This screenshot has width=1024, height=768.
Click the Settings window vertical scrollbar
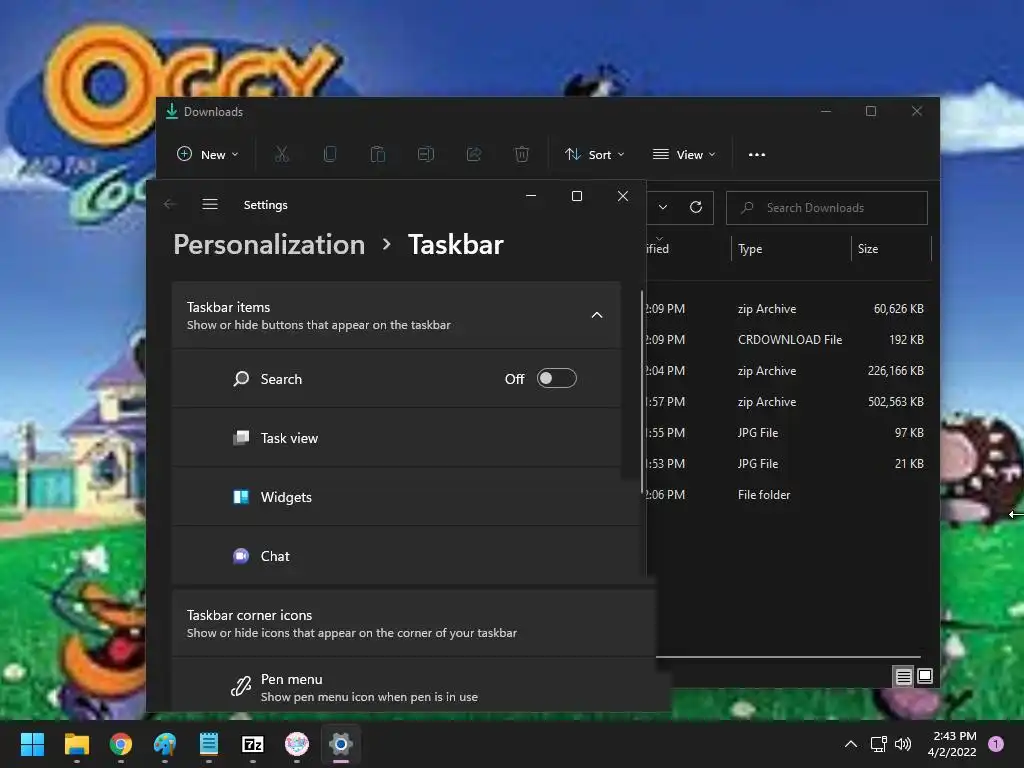(x=643, y=392)
